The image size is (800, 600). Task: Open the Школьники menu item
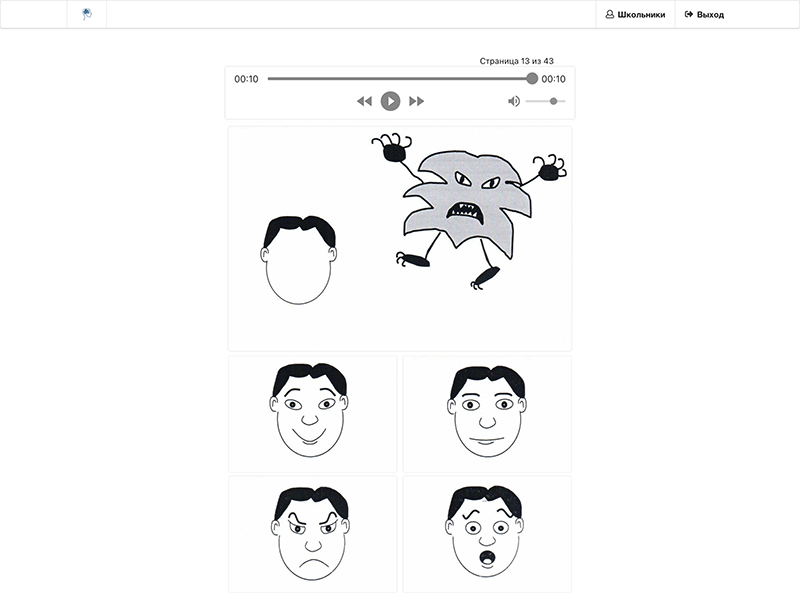pyautogui.click(x=635, y=14)
